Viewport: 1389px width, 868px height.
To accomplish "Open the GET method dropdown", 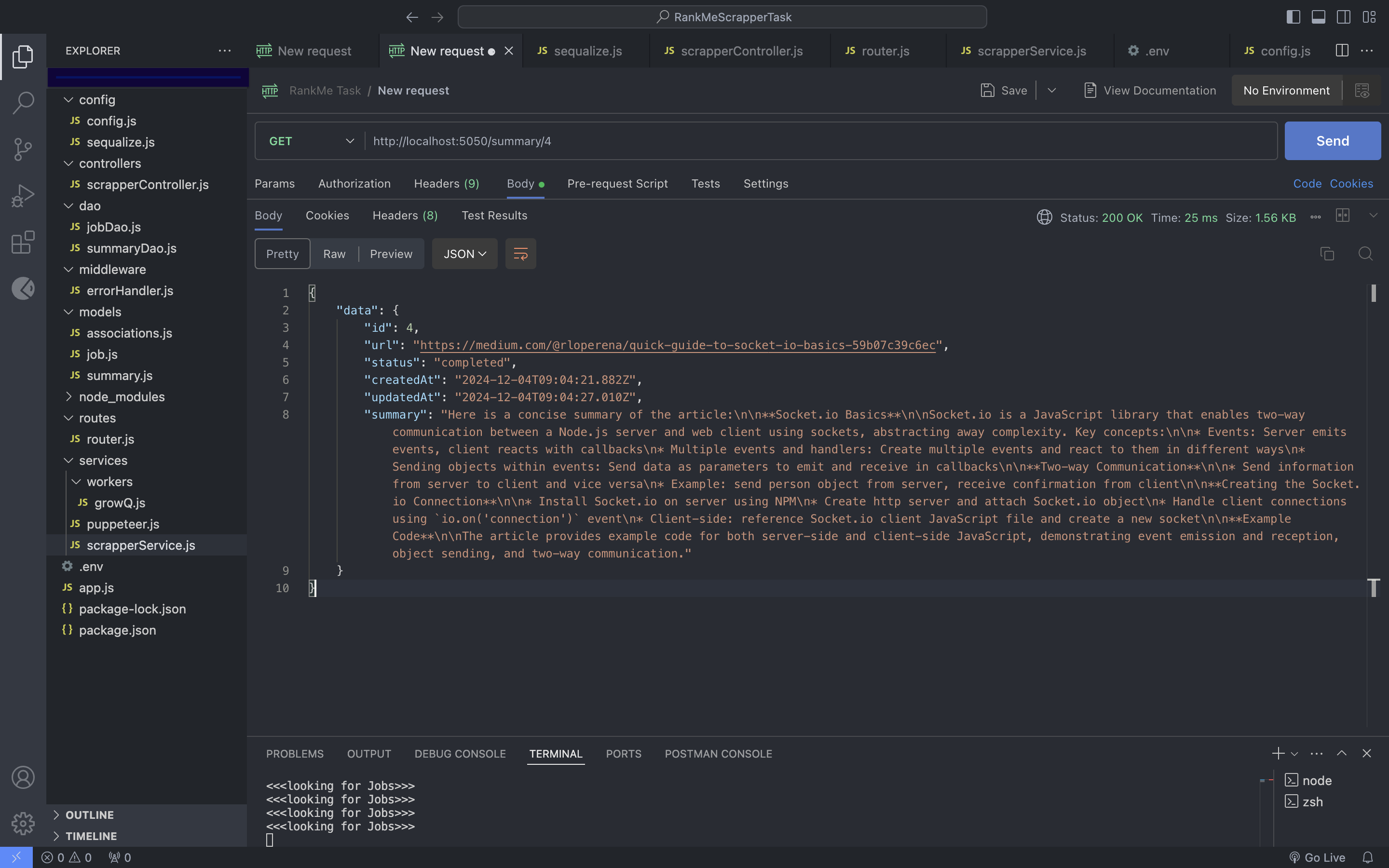I will [x=311, y=141].
